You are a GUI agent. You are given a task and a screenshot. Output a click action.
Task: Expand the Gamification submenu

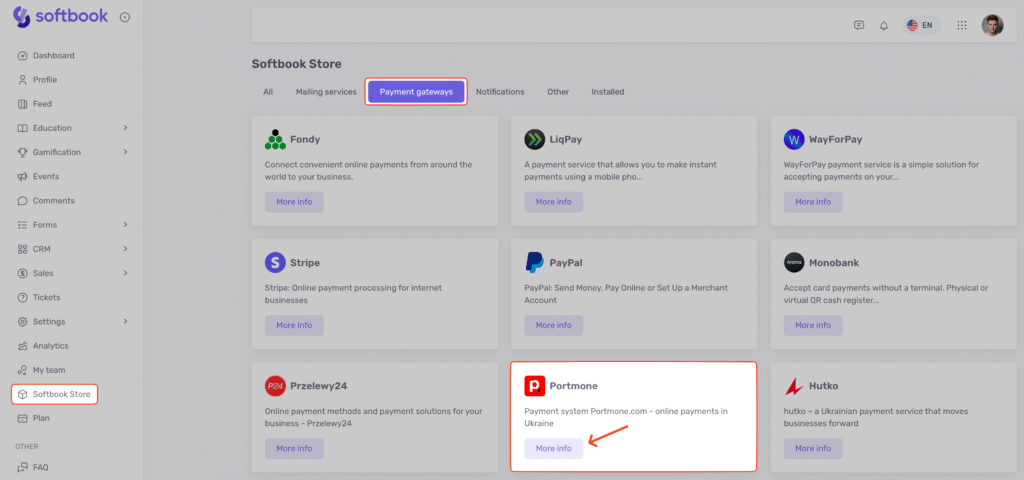[x=125, y=152]
